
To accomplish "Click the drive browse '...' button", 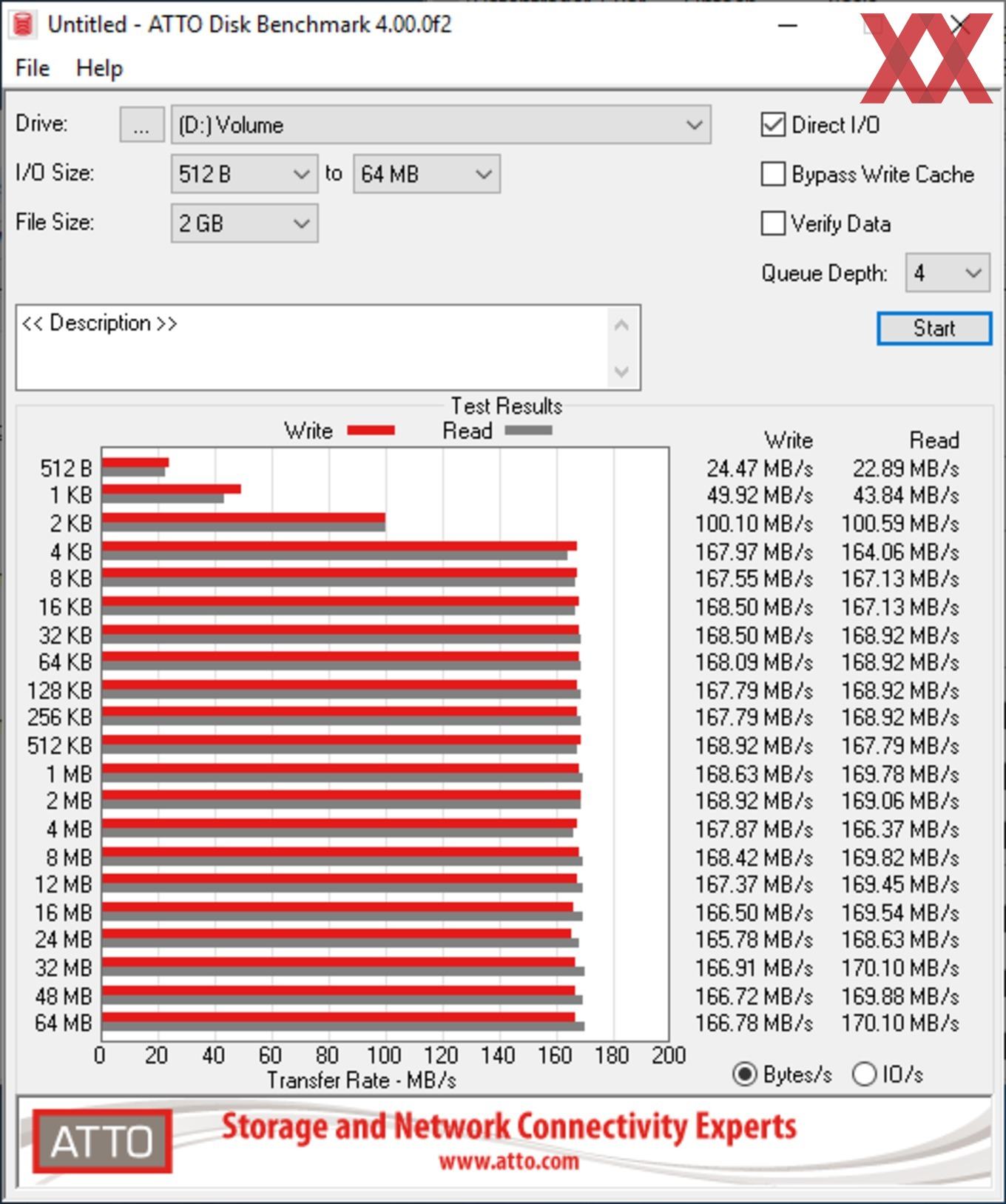I will [142, 124].
